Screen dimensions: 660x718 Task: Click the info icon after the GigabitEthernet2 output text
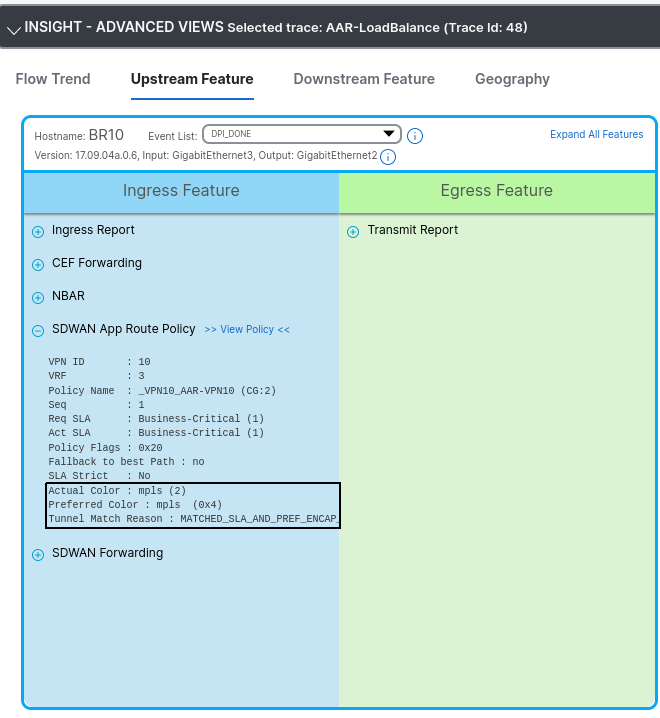(388, 157)
